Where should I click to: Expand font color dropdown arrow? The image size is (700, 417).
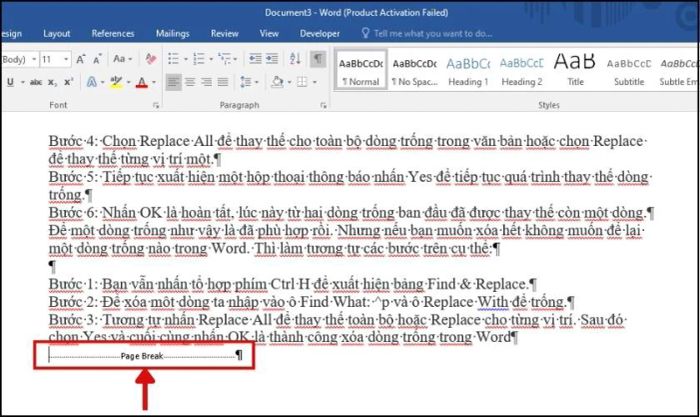click(x=154, y=83)
